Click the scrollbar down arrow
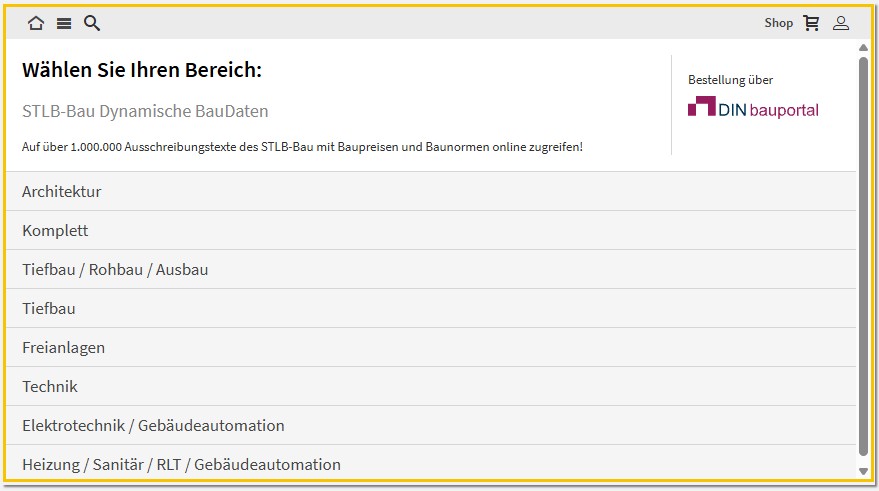This screenshot has height=491, width=879. pos(863,471)
